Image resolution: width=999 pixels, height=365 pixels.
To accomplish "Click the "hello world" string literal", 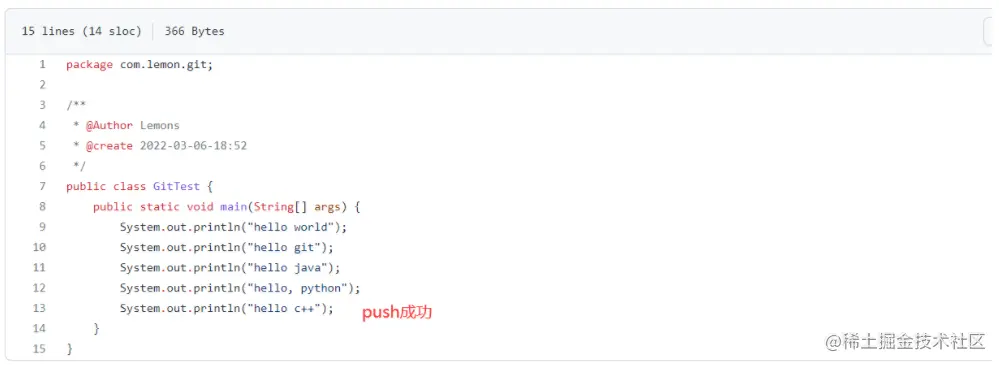I will coord(291,227).
